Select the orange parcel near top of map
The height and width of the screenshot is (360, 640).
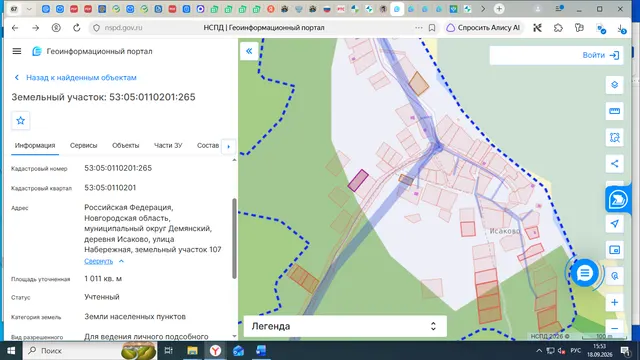(x=418, y=83)
